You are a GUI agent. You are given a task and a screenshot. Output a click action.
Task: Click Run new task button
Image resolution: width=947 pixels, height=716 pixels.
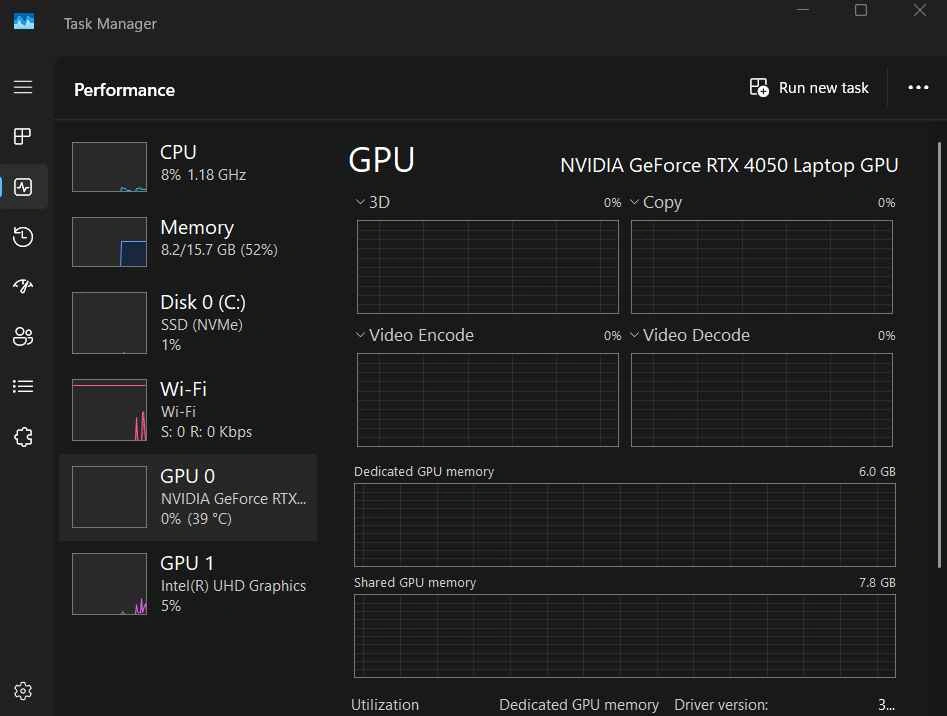(809, 88)
